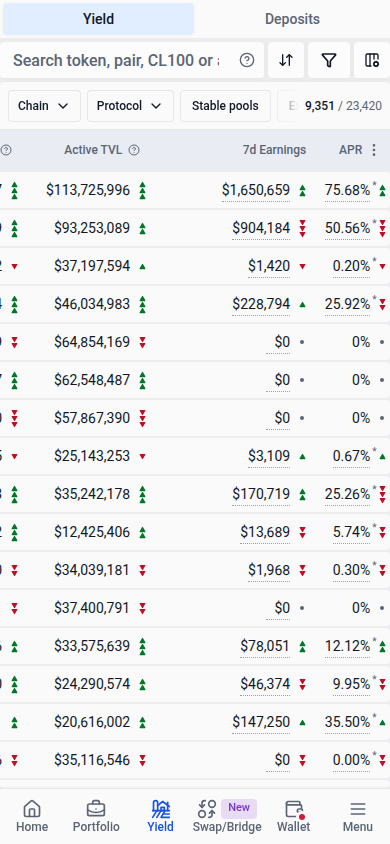The width and height of the screenshot is (390, 844).
Task: Expand the Chain dropdown
Action: tap(44, 106)
